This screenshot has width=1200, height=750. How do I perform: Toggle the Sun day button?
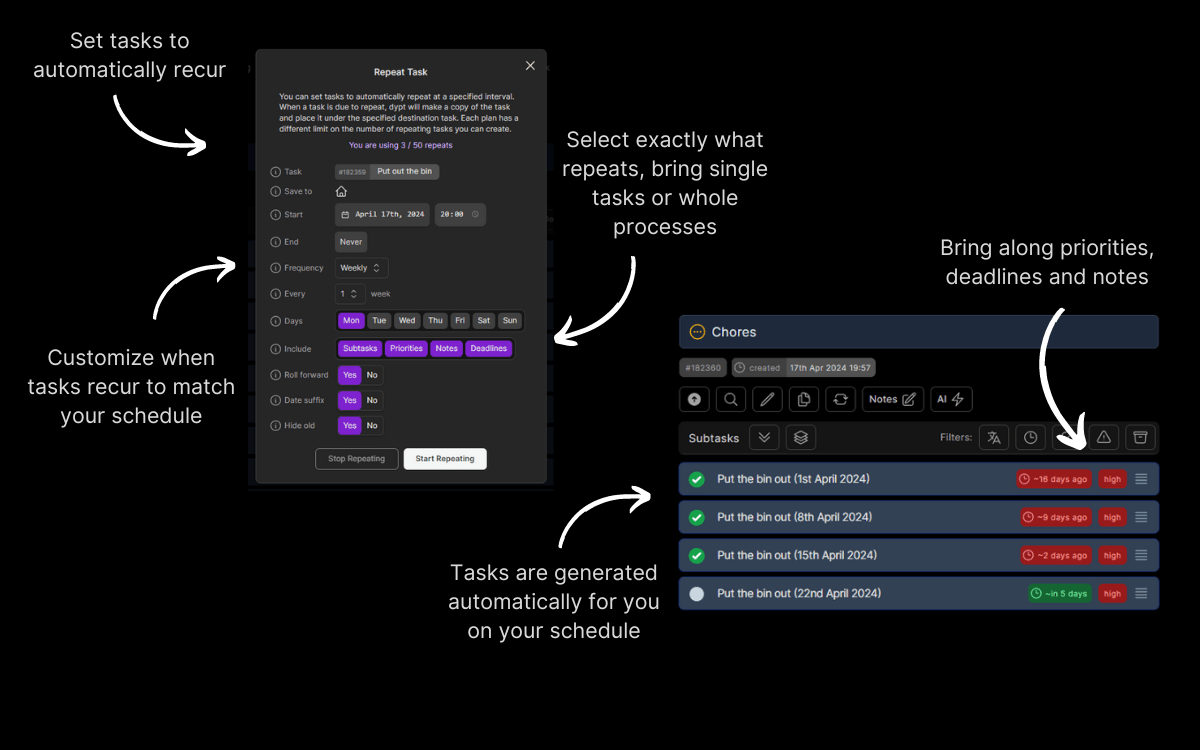coord(510,321)
